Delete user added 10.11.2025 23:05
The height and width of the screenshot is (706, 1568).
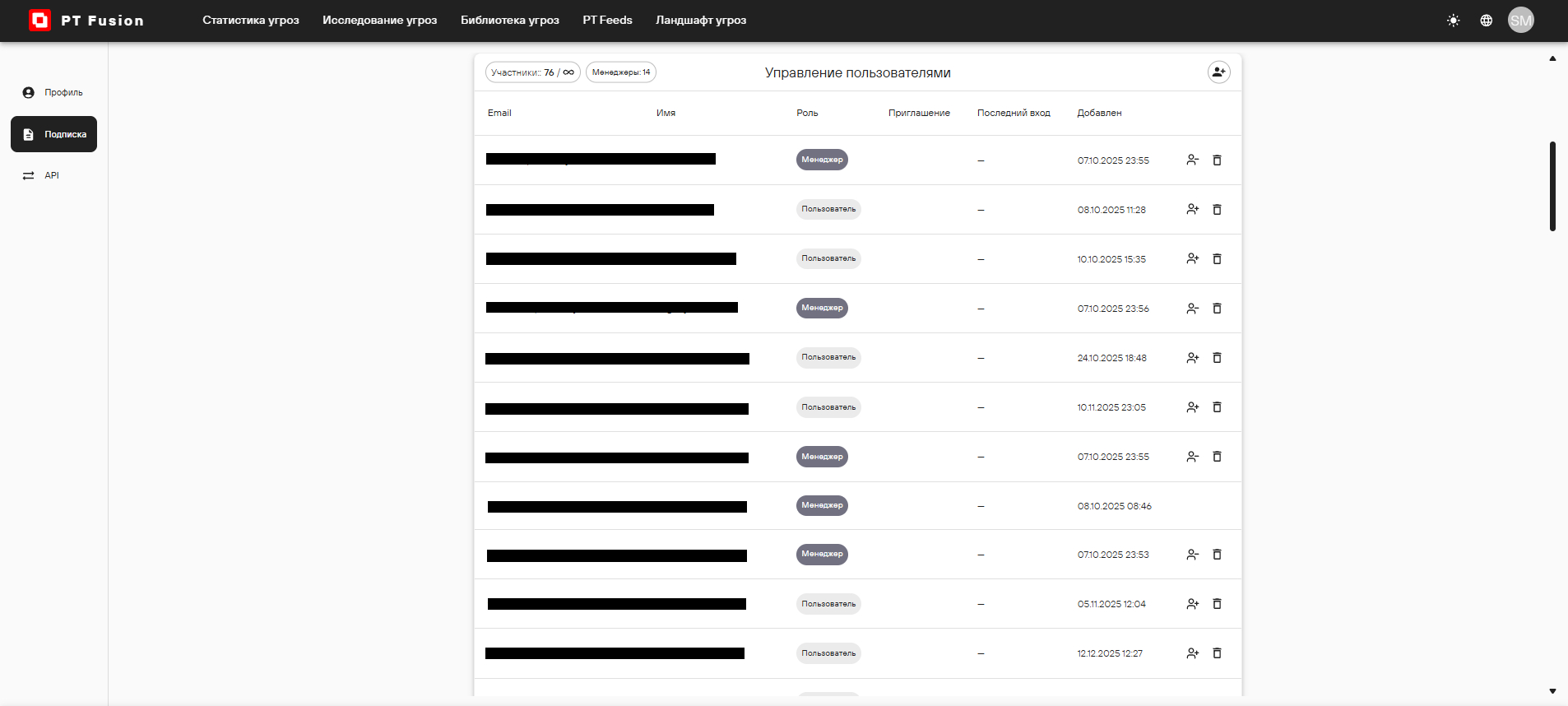pyautogui.click(x=1218, y=407)
